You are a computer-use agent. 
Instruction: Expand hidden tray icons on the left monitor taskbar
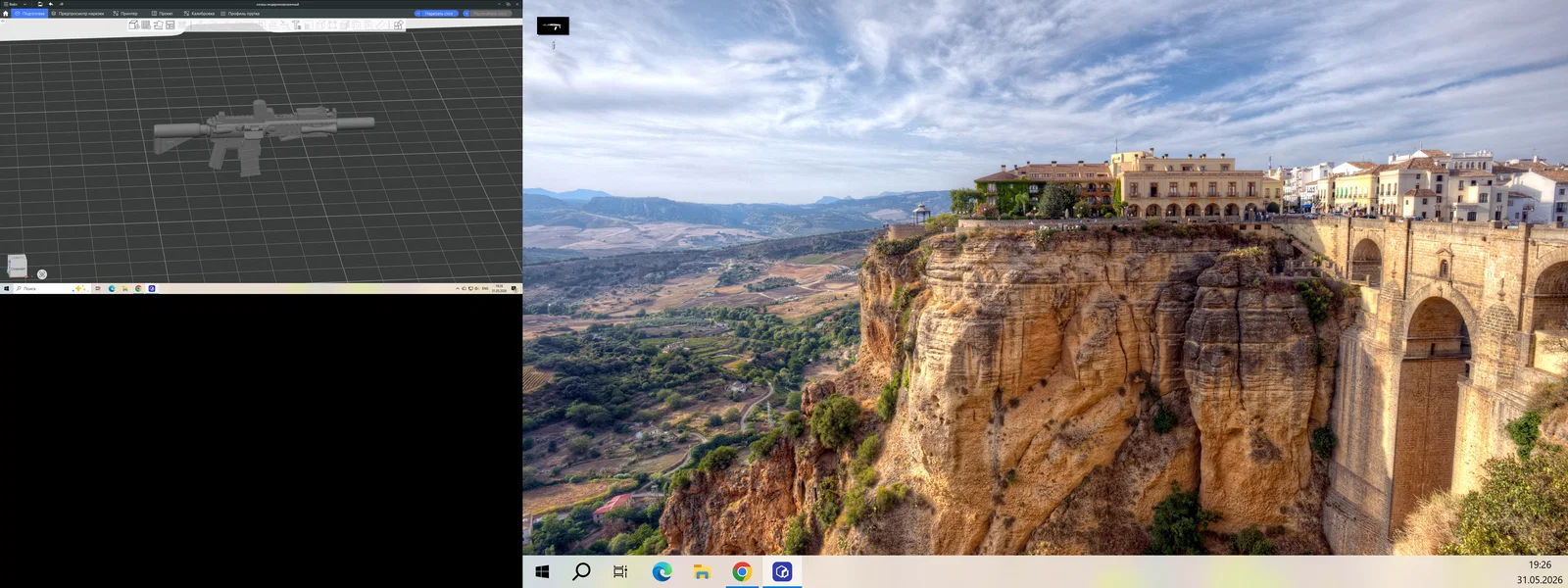(458, 288)
